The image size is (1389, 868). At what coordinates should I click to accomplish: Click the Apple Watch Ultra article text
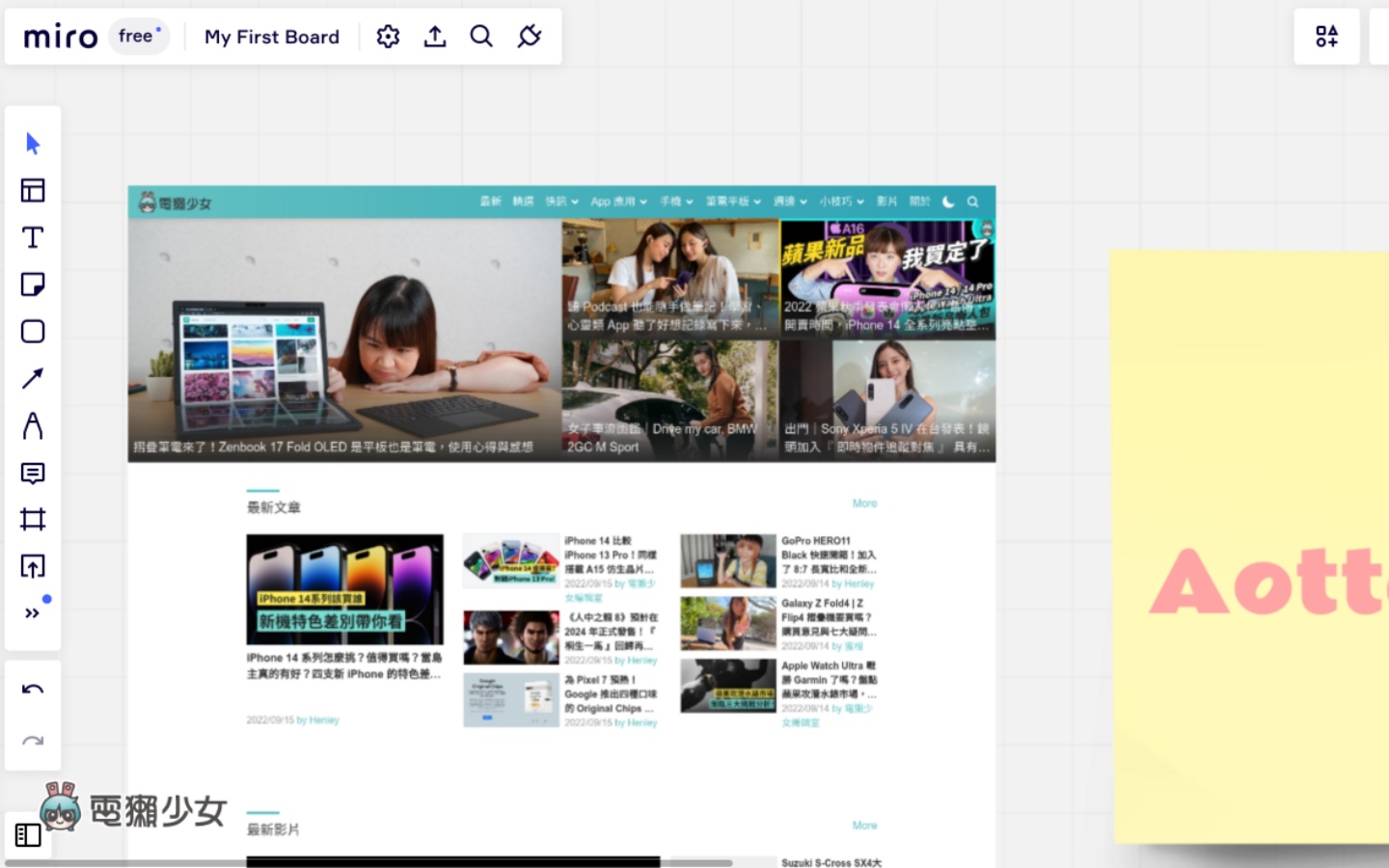pos(830,680)
